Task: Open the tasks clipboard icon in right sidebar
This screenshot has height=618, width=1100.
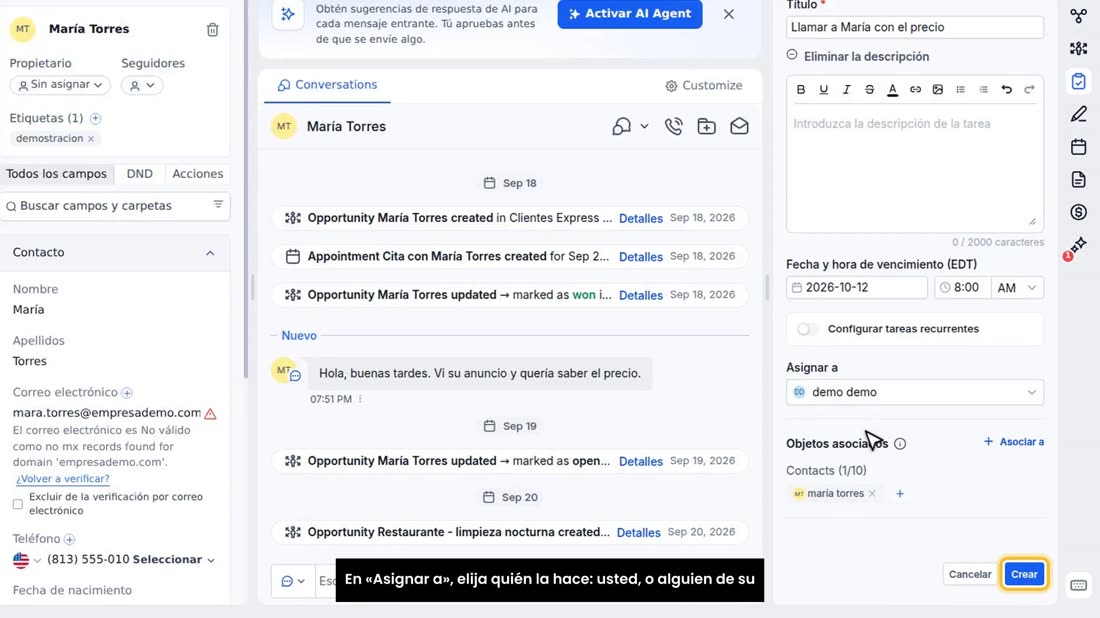Action: pyautogui.click(x=1079, y=81)
